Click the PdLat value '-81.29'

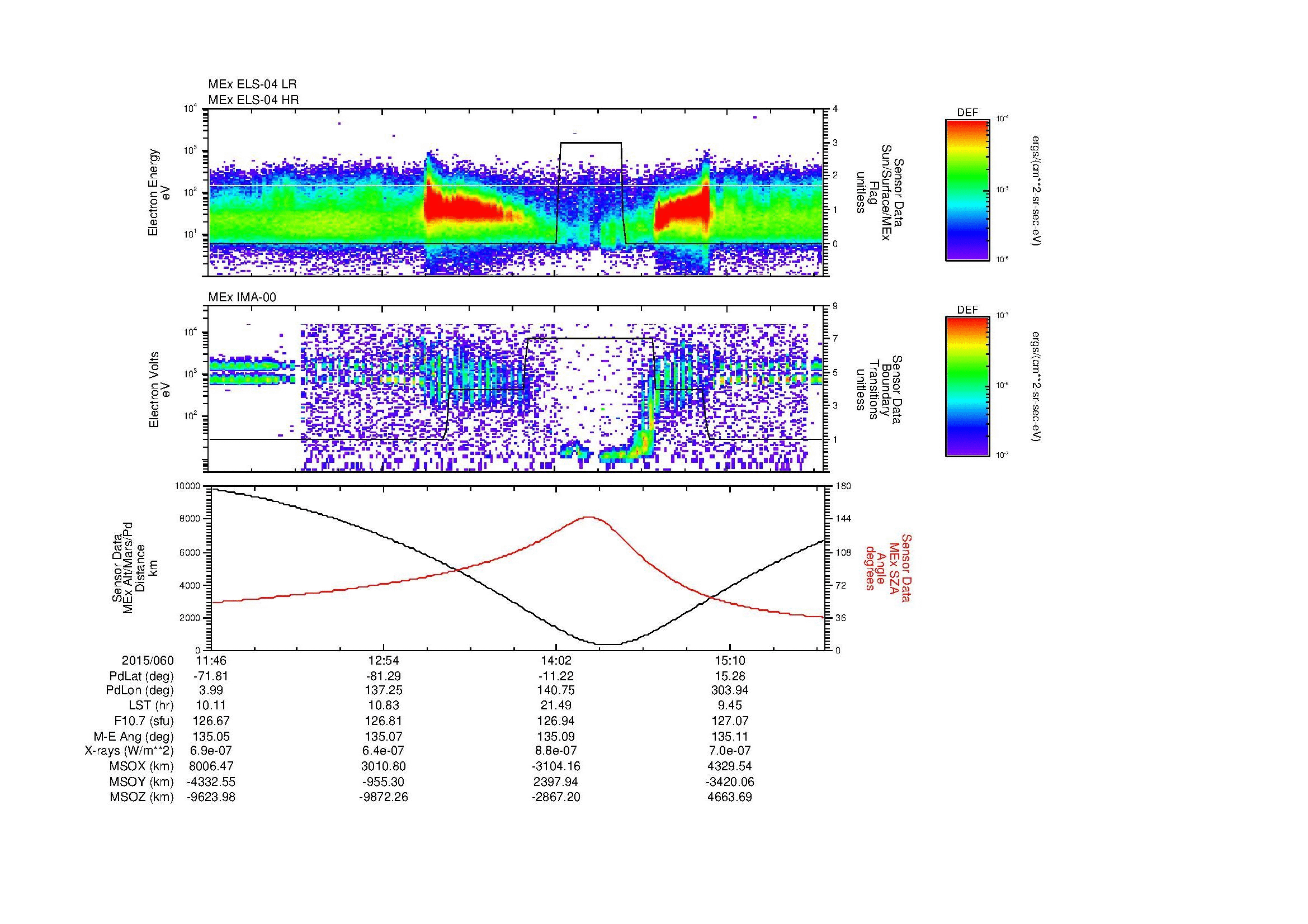pos(384,676)
